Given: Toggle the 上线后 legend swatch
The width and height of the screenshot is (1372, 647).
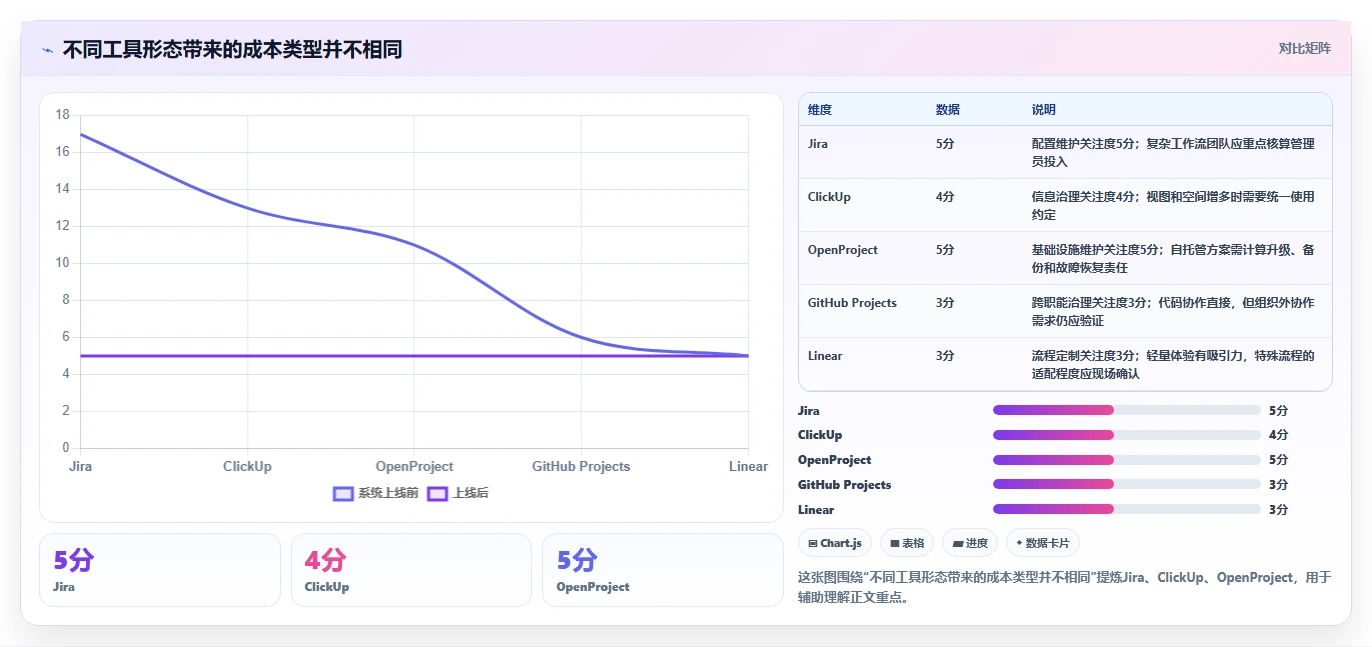Looking at the screenshot, I should (x=437, y=494).
